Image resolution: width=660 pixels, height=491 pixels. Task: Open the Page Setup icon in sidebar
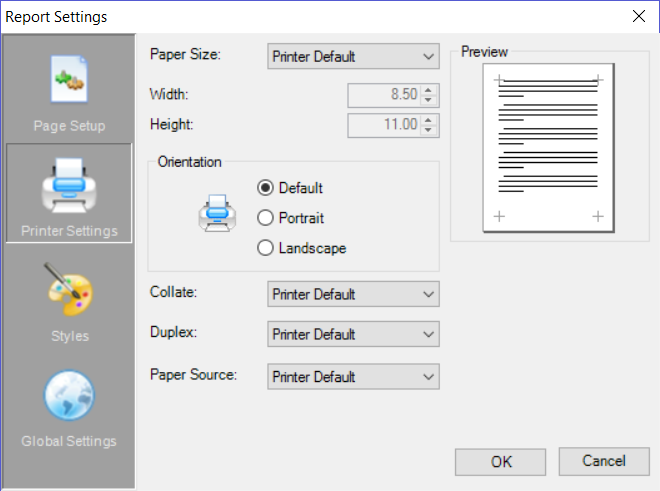[68, 82]
